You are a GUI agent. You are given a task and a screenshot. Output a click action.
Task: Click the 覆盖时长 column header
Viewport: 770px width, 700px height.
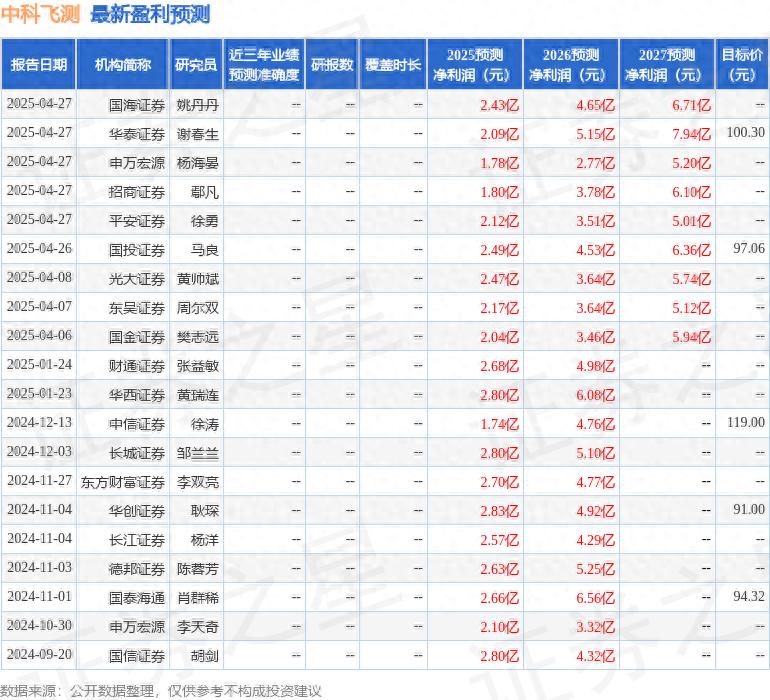(393, 65)
